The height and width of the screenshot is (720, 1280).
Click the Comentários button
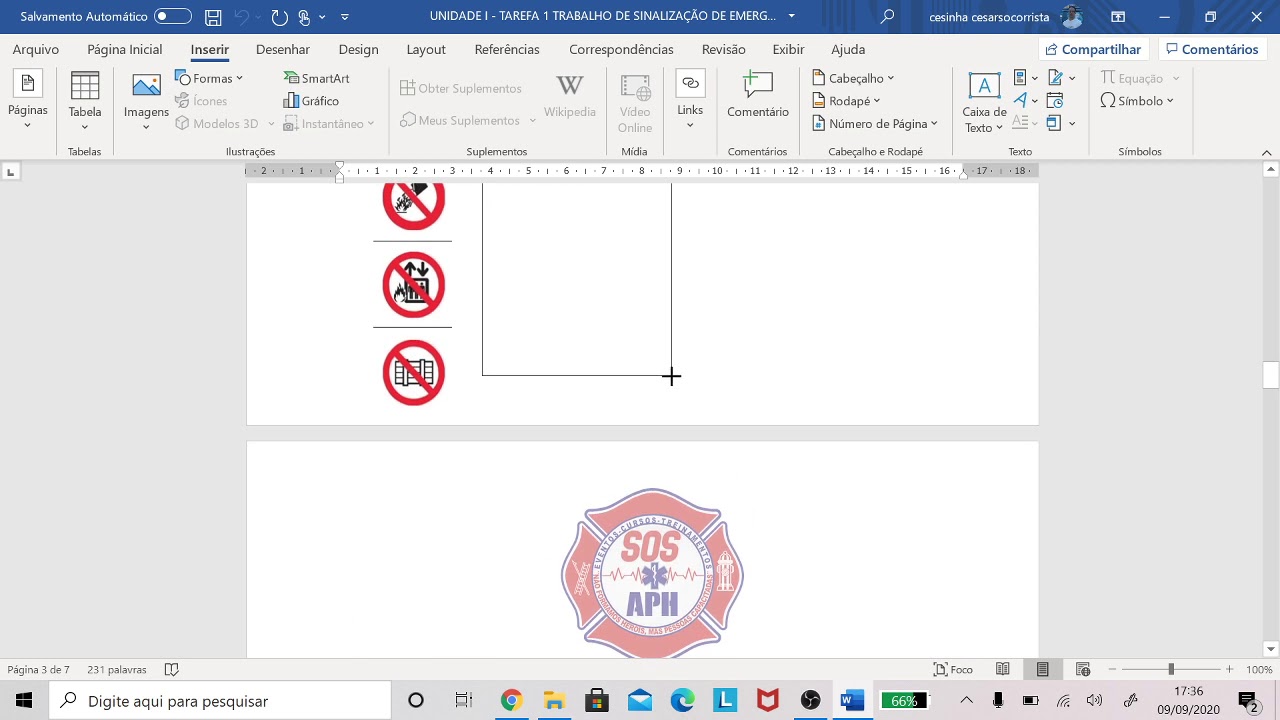[x=1212, y=49]
